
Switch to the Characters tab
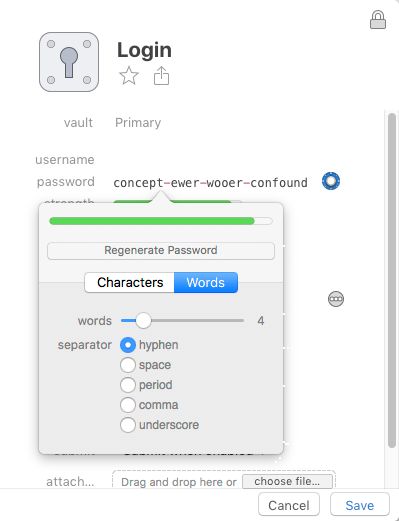pyautogui.click(x=130, y=282)
